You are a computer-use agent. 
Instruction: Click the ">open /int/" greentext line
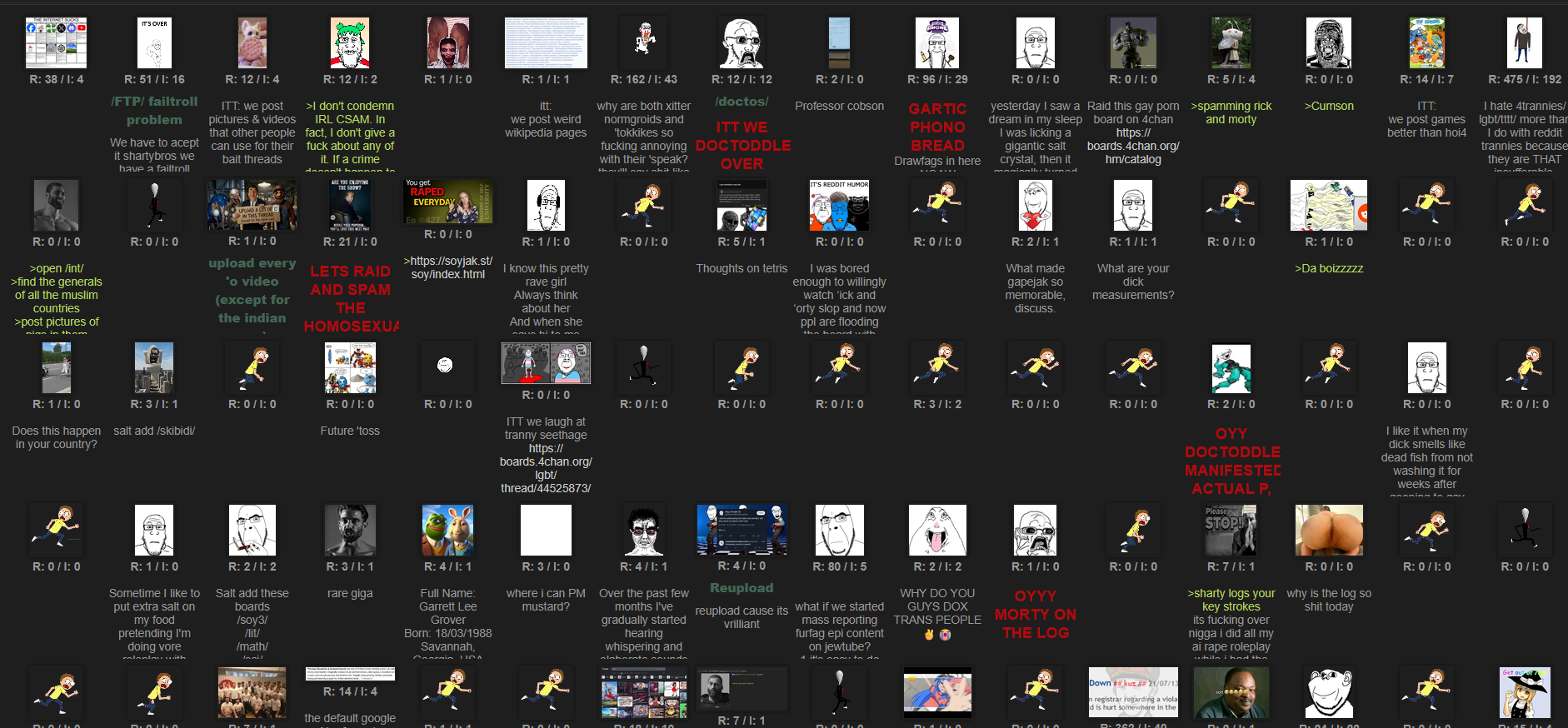(x=57, y=268)
